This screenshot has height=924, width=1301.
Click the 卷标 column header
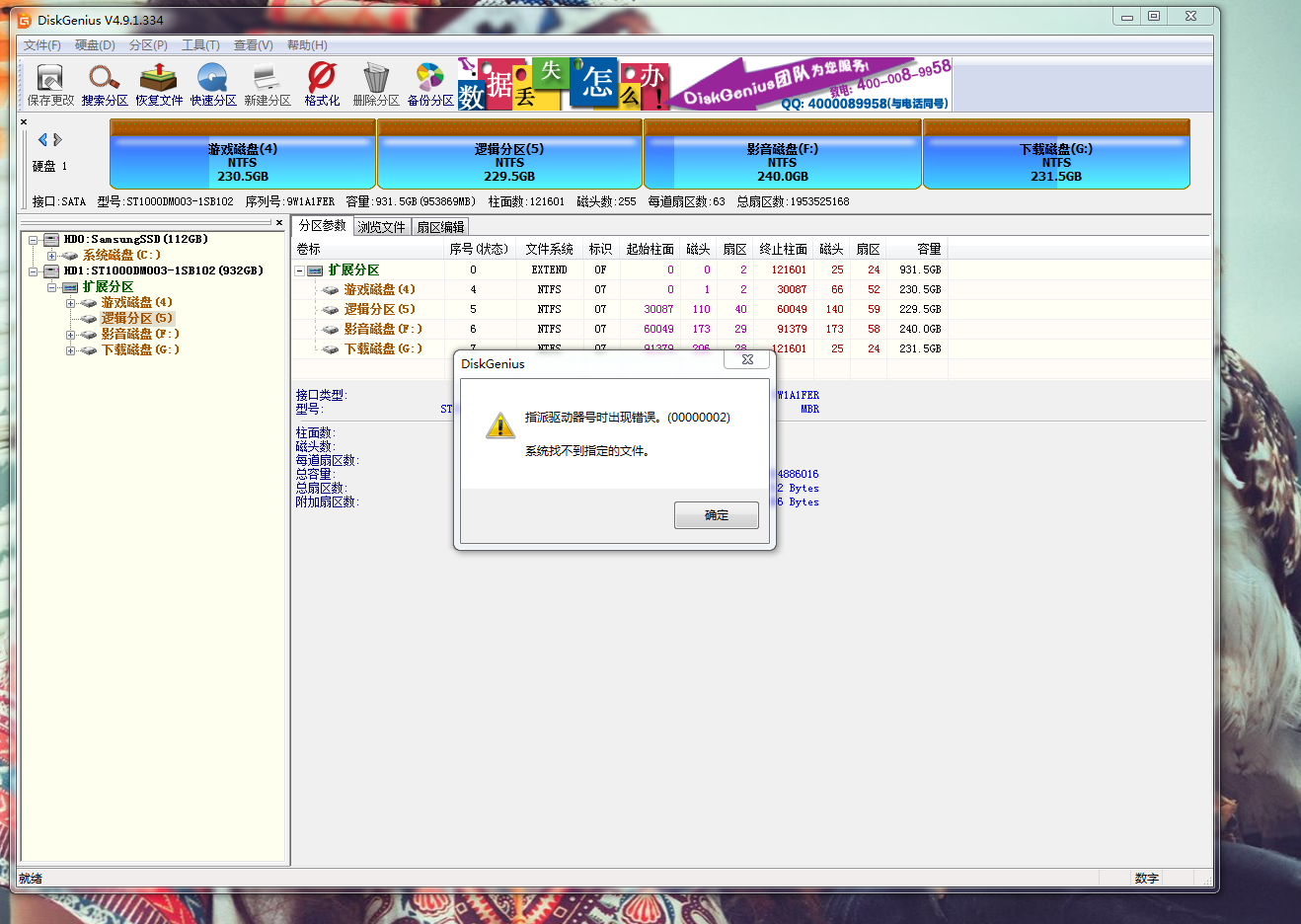click(368, 249)
